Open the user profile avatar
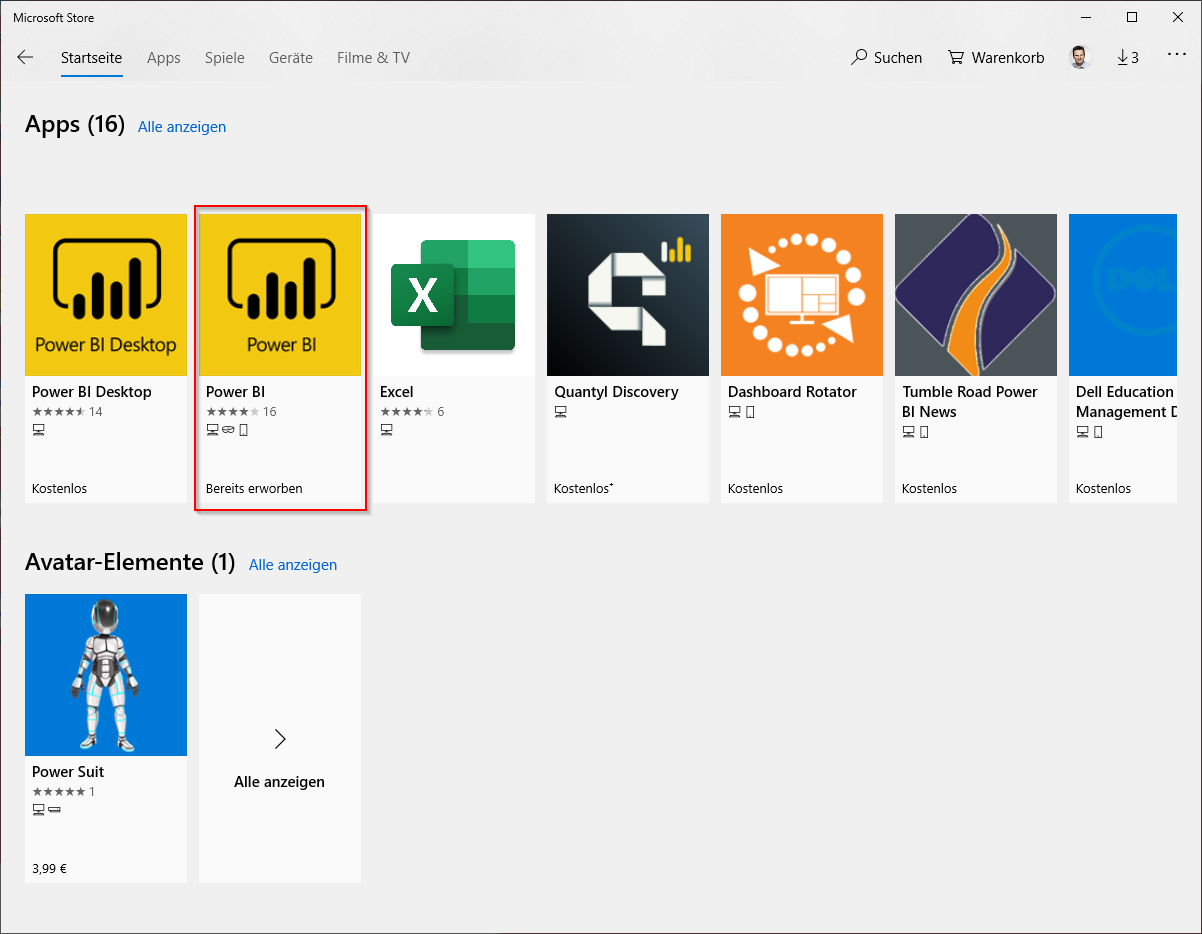1202x934 pixels. [1080, 58]
